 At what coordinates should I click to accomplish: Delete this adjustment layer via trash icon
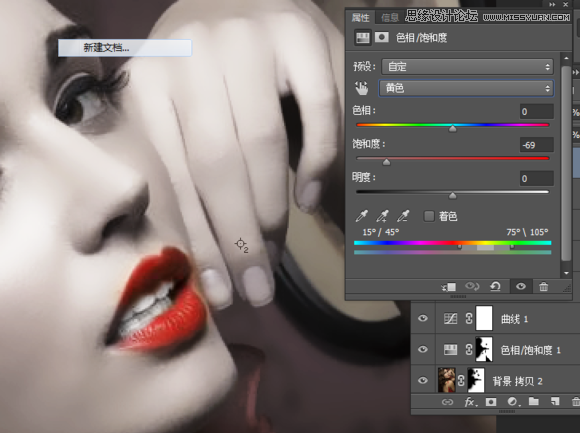543,287
